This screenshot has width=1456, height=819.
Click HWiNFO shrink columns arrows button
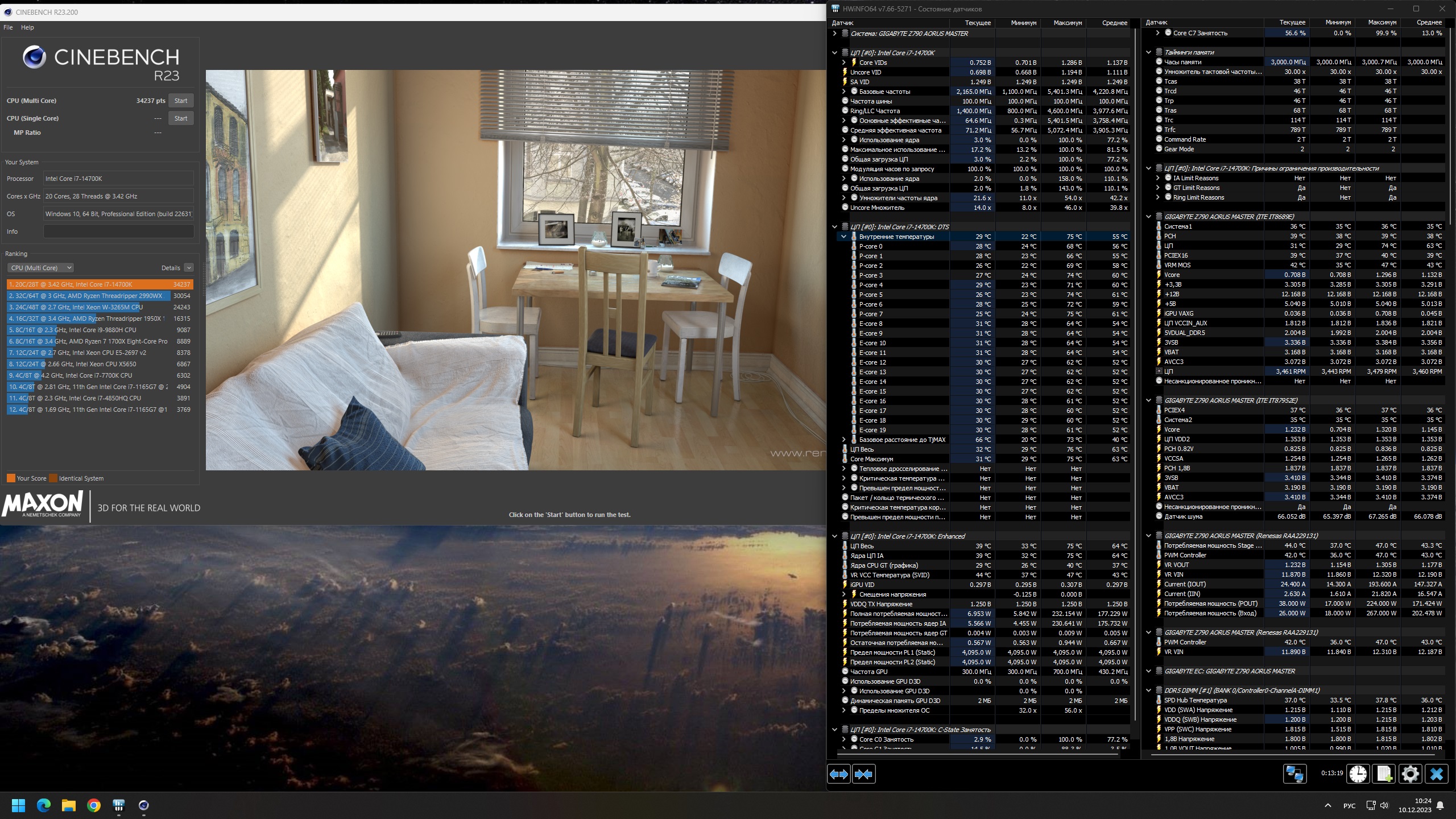point(863,774)
